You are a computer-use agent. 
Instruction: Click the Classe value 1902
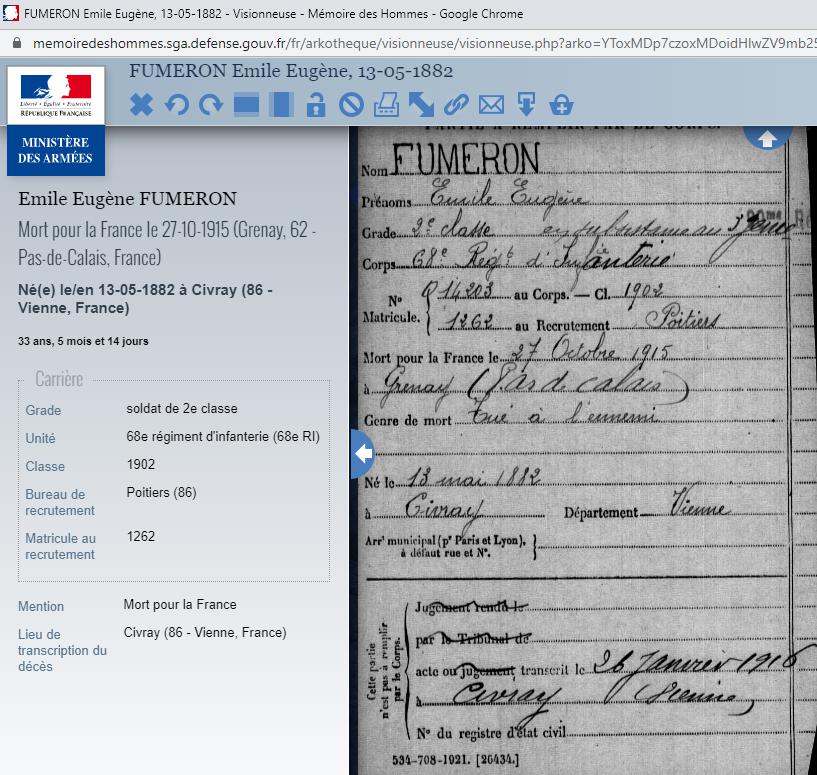click(141, 464)
